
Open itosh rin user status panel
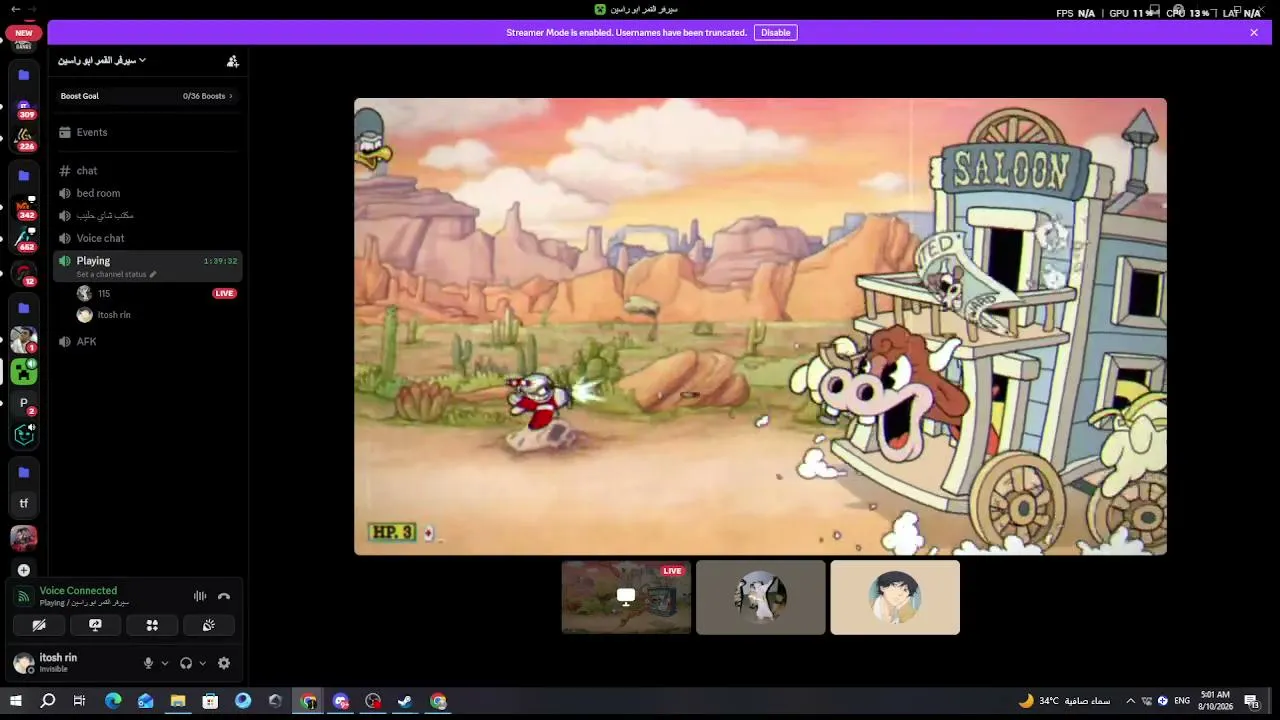click(x=70, y=662)
